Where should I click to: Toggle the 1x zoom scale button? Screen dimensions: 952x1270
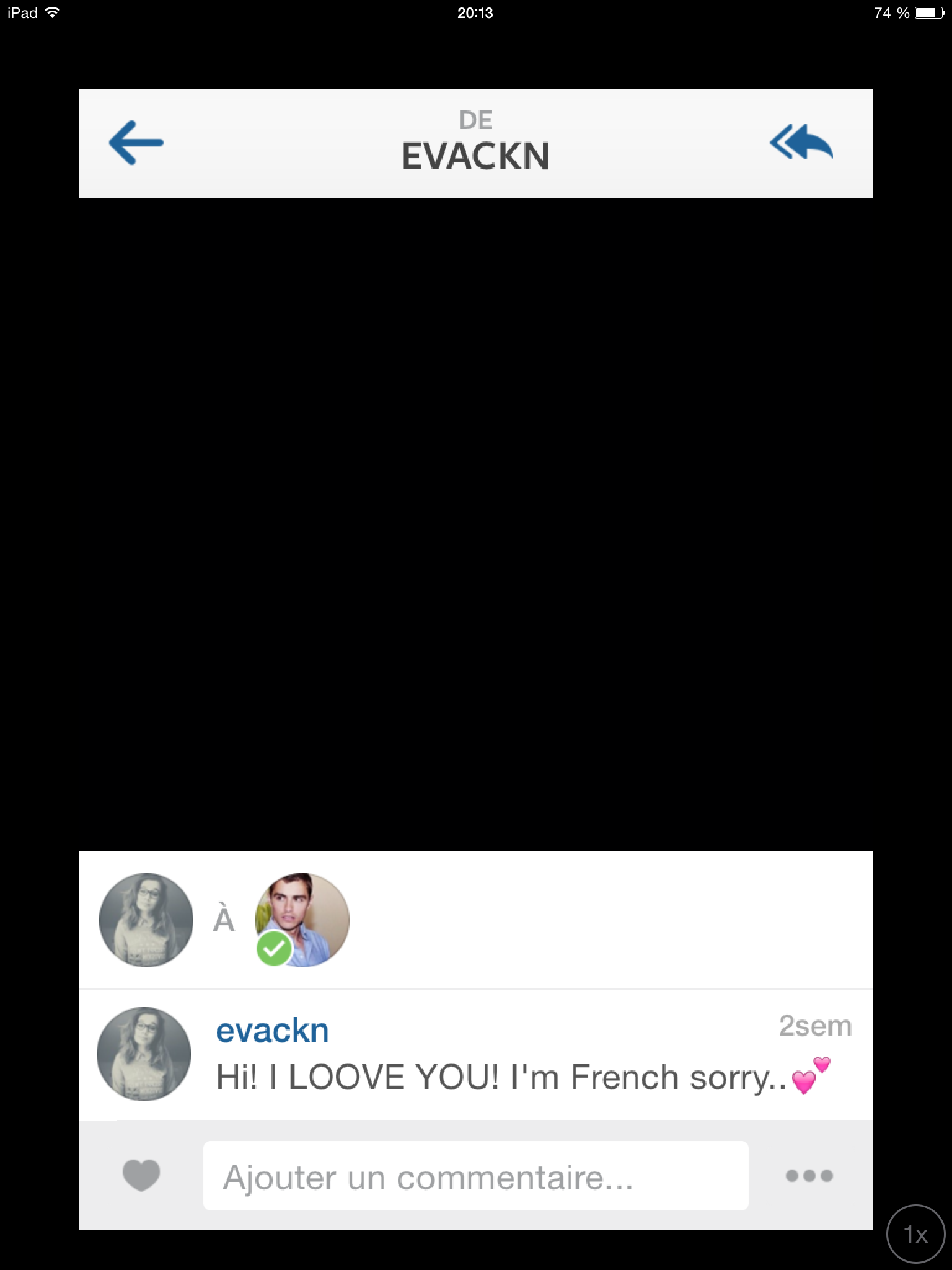[x=916, y=1234]
